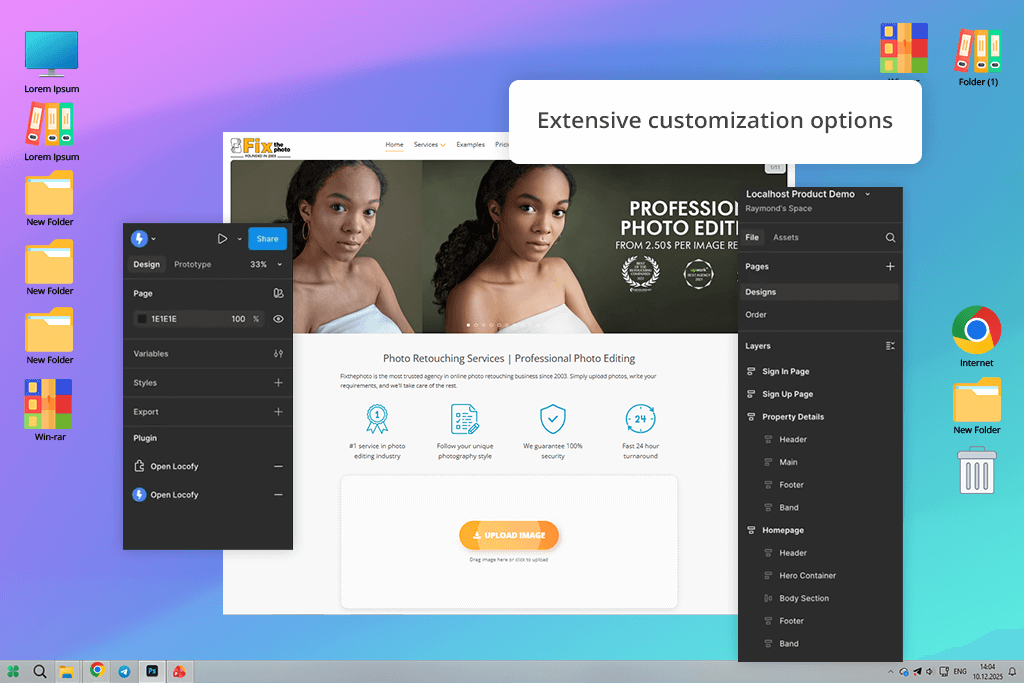Click the icon beside the Page heading
The image size is (1024, 683).
tap(278, 293)
